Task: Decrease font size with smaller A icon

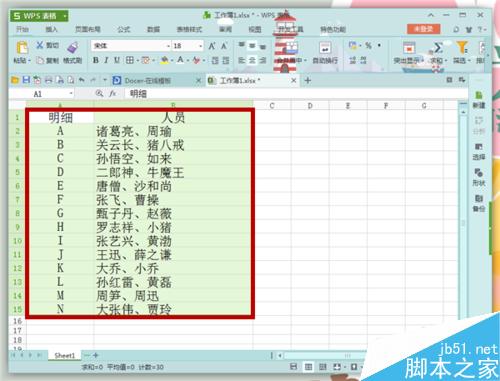Action: [x=224, y=46]
